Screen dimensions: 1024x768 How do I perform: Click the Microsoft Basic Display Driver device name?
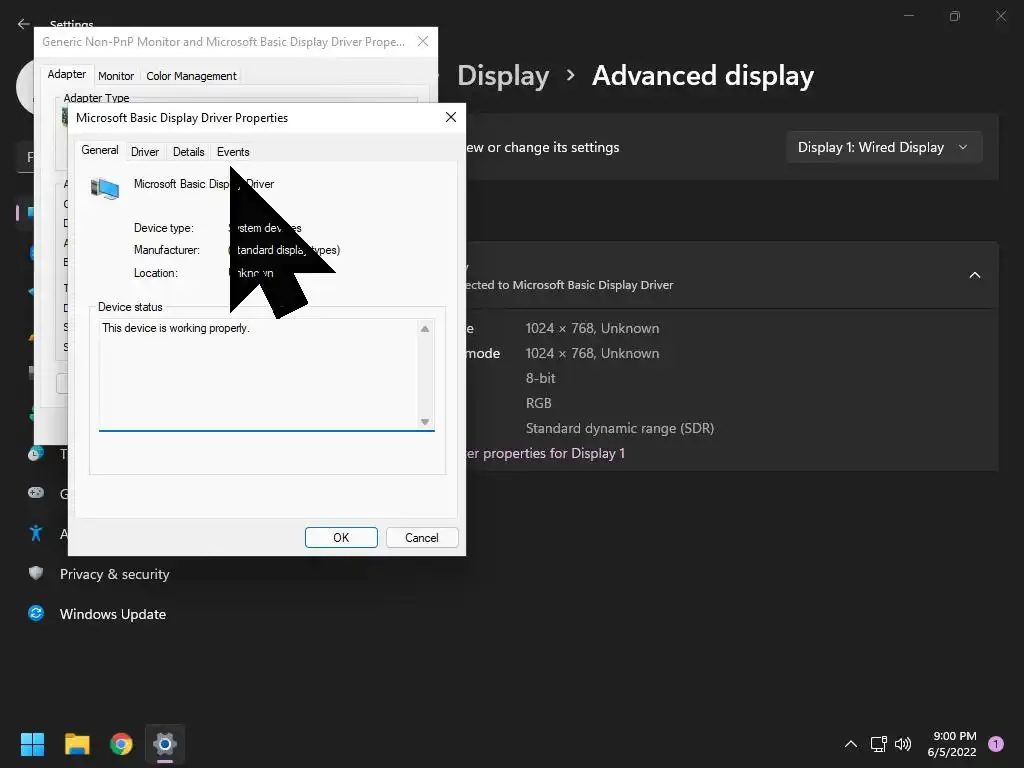(204, 184)
